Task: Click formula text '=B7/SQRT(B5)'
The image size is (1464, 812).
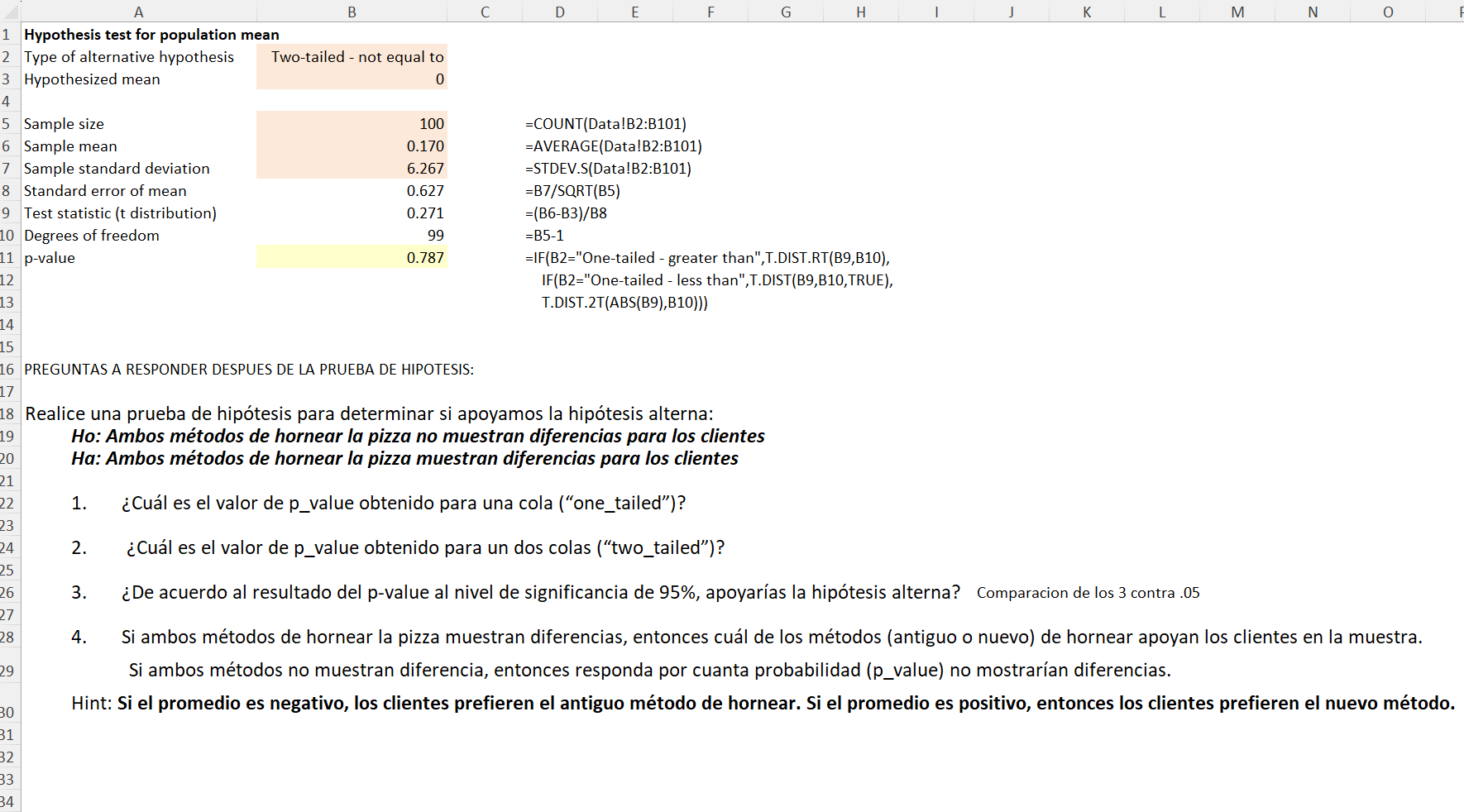Action: [572, 191]
